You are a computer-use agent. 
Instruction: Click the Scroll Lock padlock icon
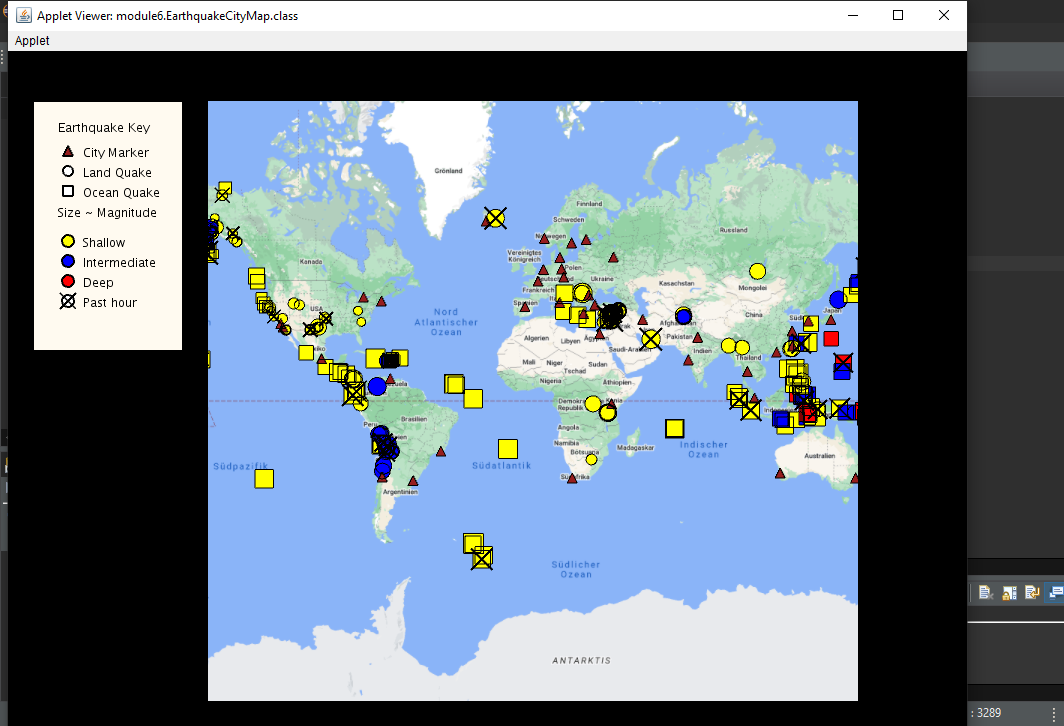coord(1010,592)
